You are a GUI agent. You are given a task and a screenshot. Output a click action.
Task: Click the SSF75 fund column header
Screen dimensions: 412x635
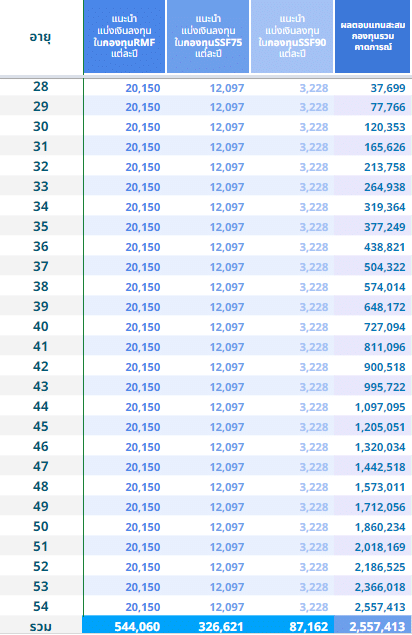click(208, 36)
